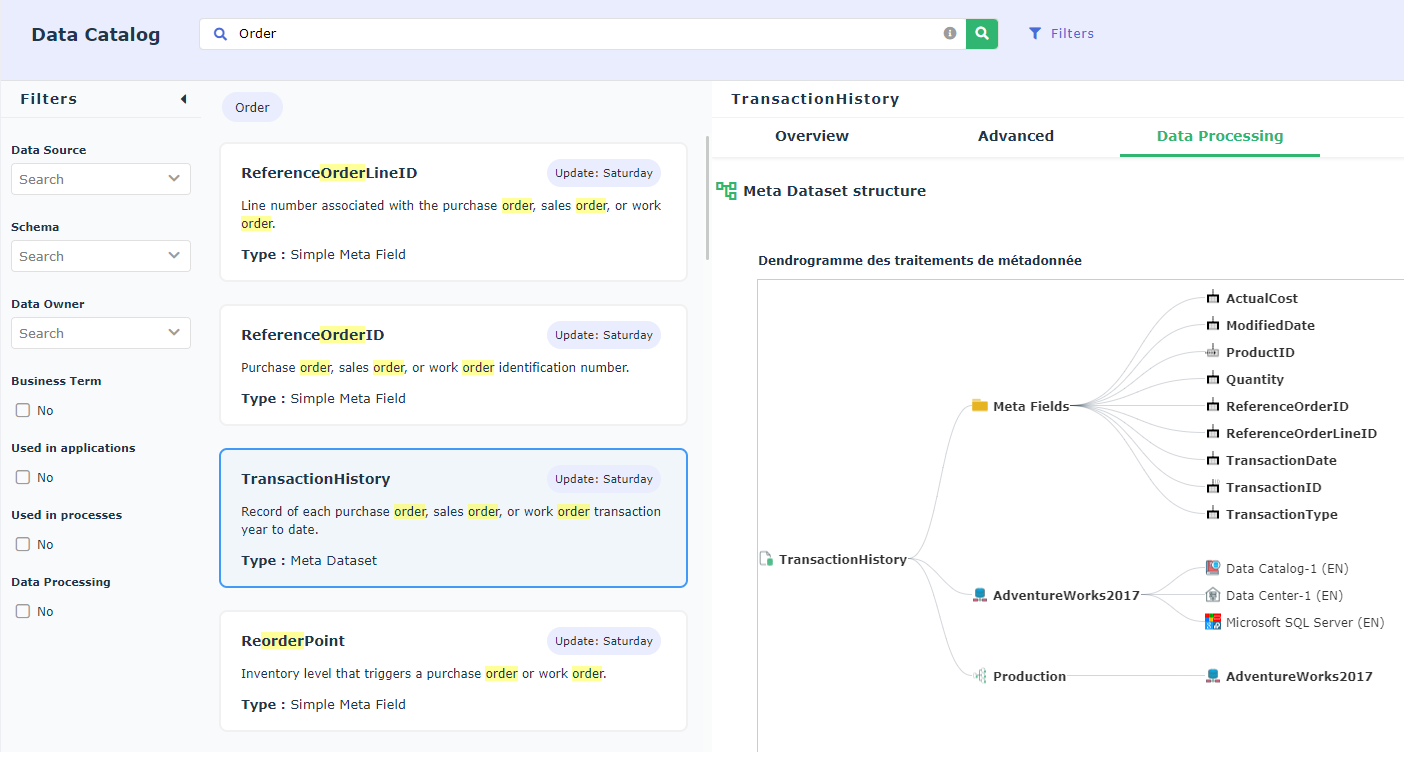1404x761 pixels.
Task: Click the info icon in search bar
Action: (x=950, y=34)
